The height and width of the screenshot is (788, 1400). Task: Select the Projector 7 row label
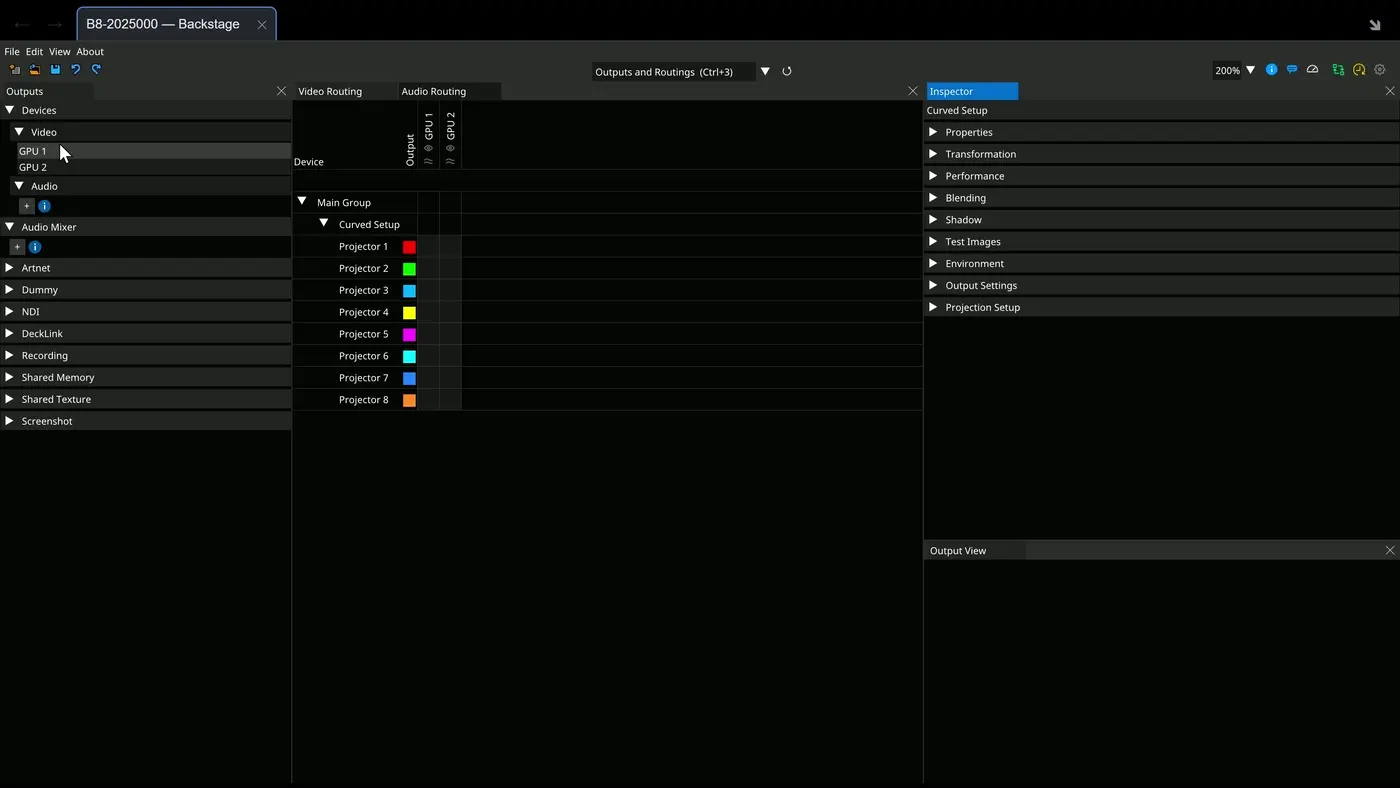(x=363, y=378)
